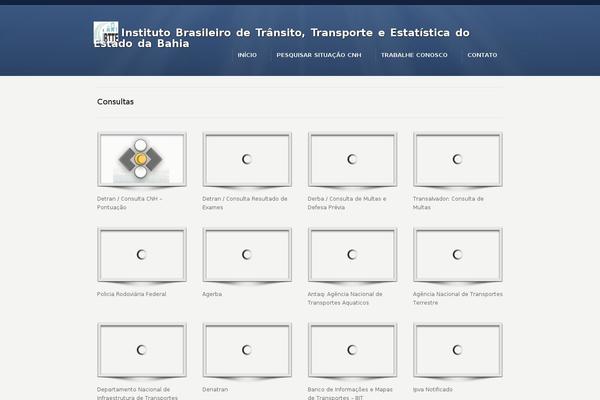Click the Derba Consulta de Multas thumbnail
600x400 pixels.
[352, 159]
